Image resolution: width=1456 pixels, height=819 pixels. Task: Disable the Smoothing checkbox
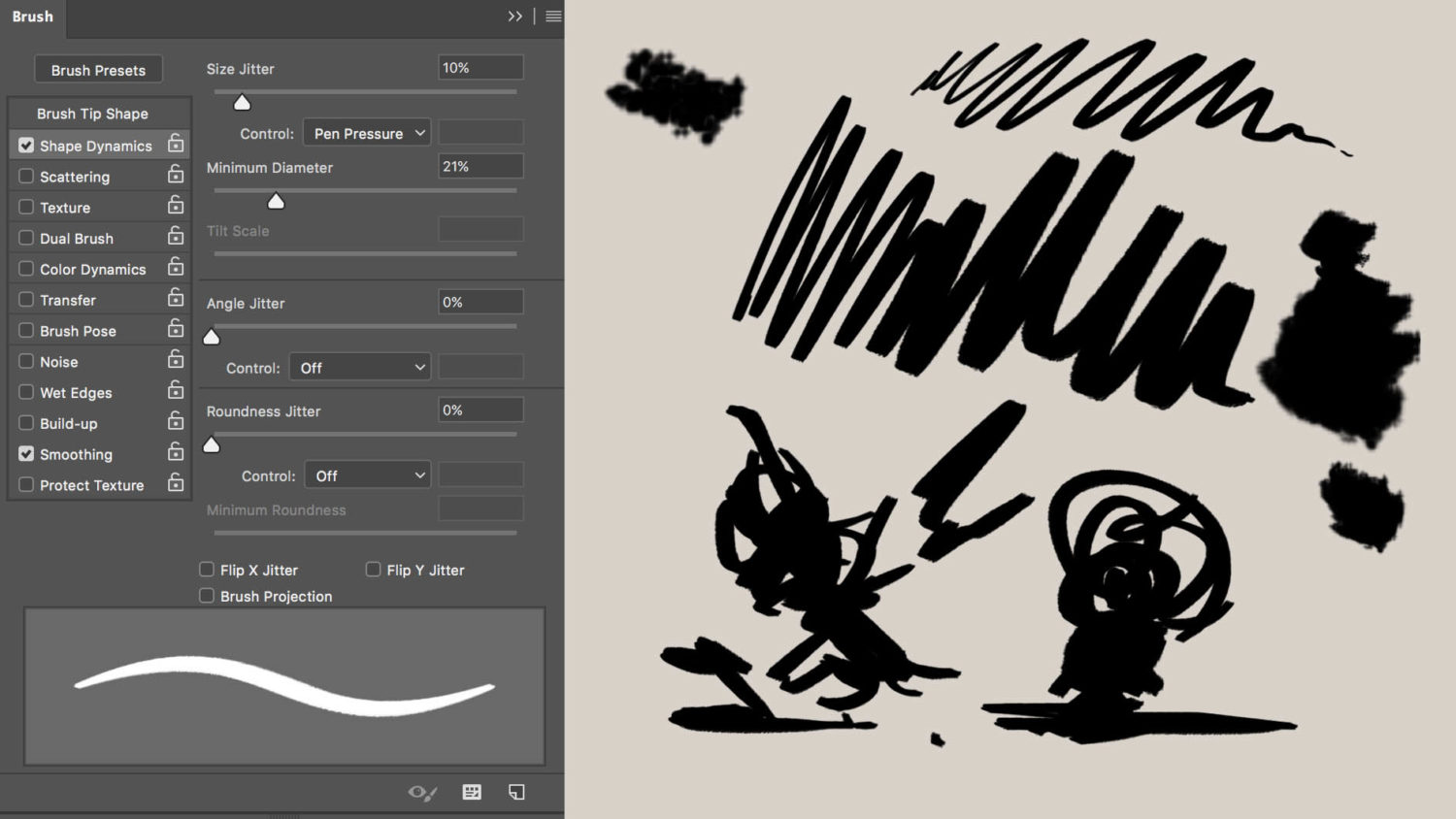click(26, 453)
